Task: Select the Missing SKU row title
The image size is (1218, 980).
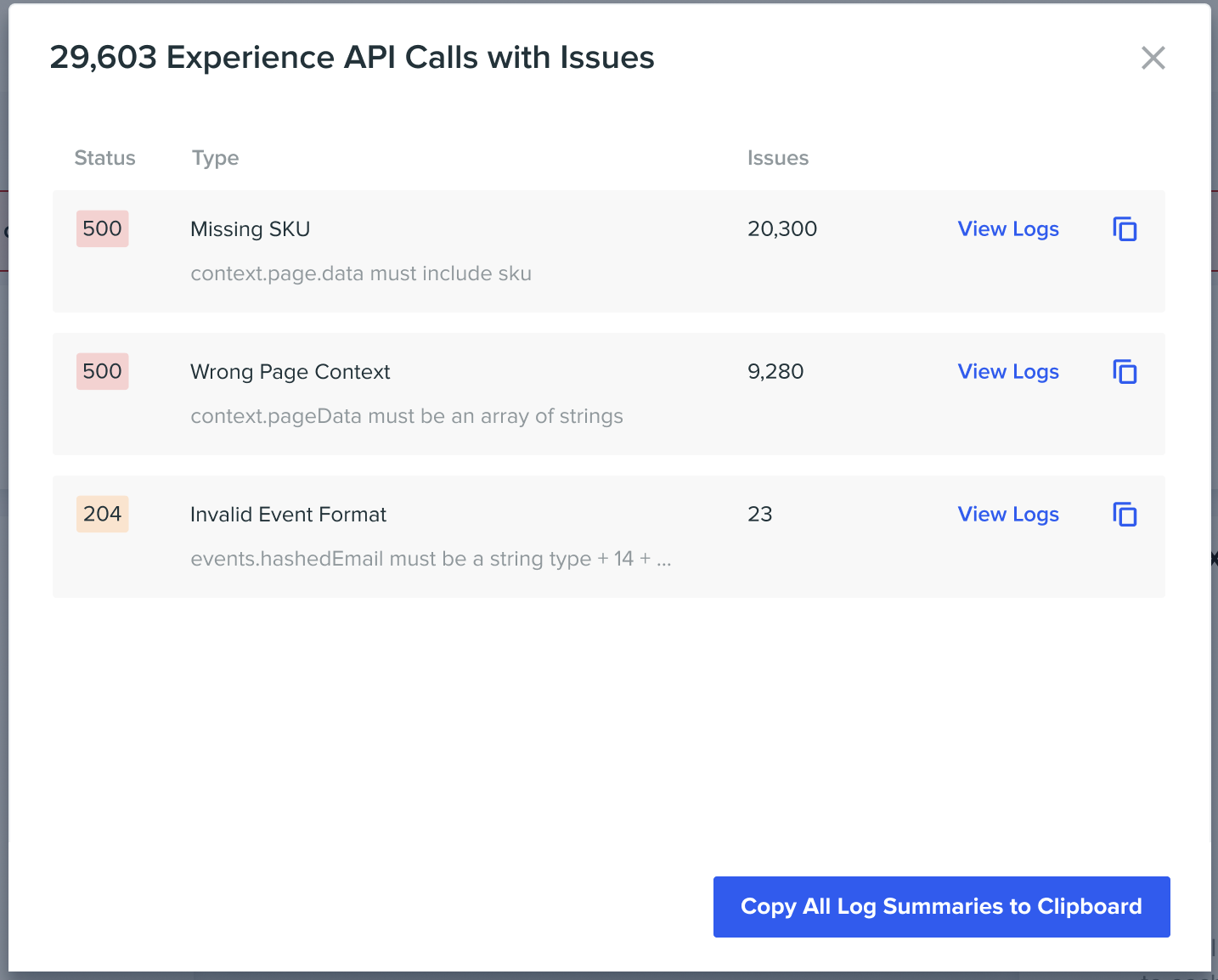Action: [x=251, y=229]
